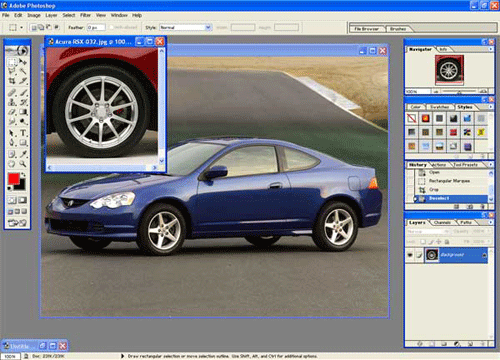This screenshot has width=500, height=360.
Task: Select the Clone Stamp tool
Action: [x=12, y=102]
